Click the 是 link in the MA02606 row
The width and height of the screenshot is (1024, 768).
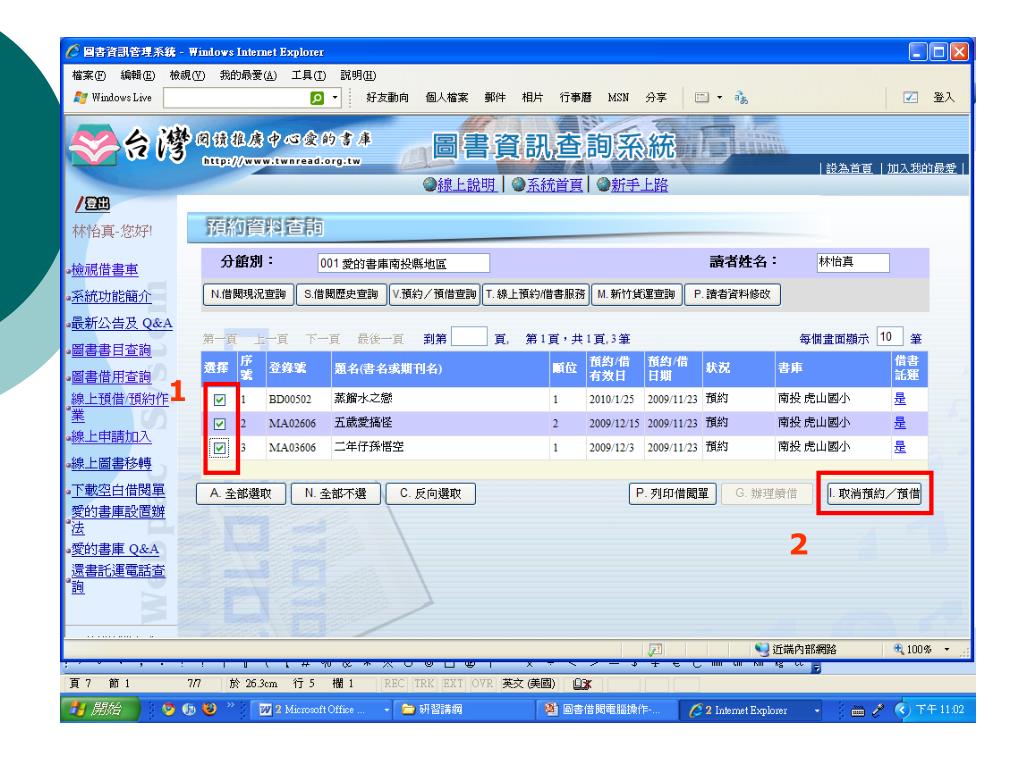[x=900, y=423]
